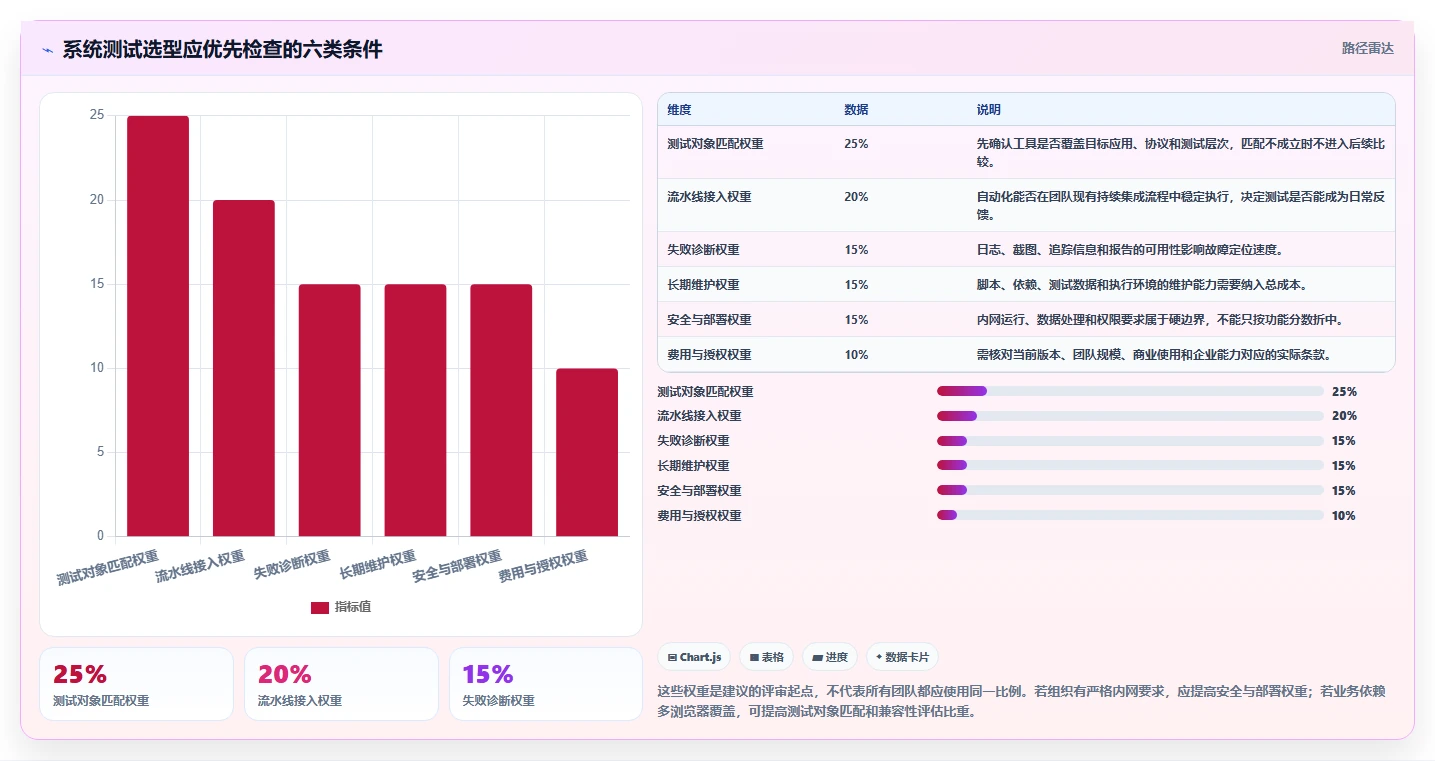This screenshot has height=761, width=1435.
Task: Select the 表格 tag chip
Action: click(767, 657)
